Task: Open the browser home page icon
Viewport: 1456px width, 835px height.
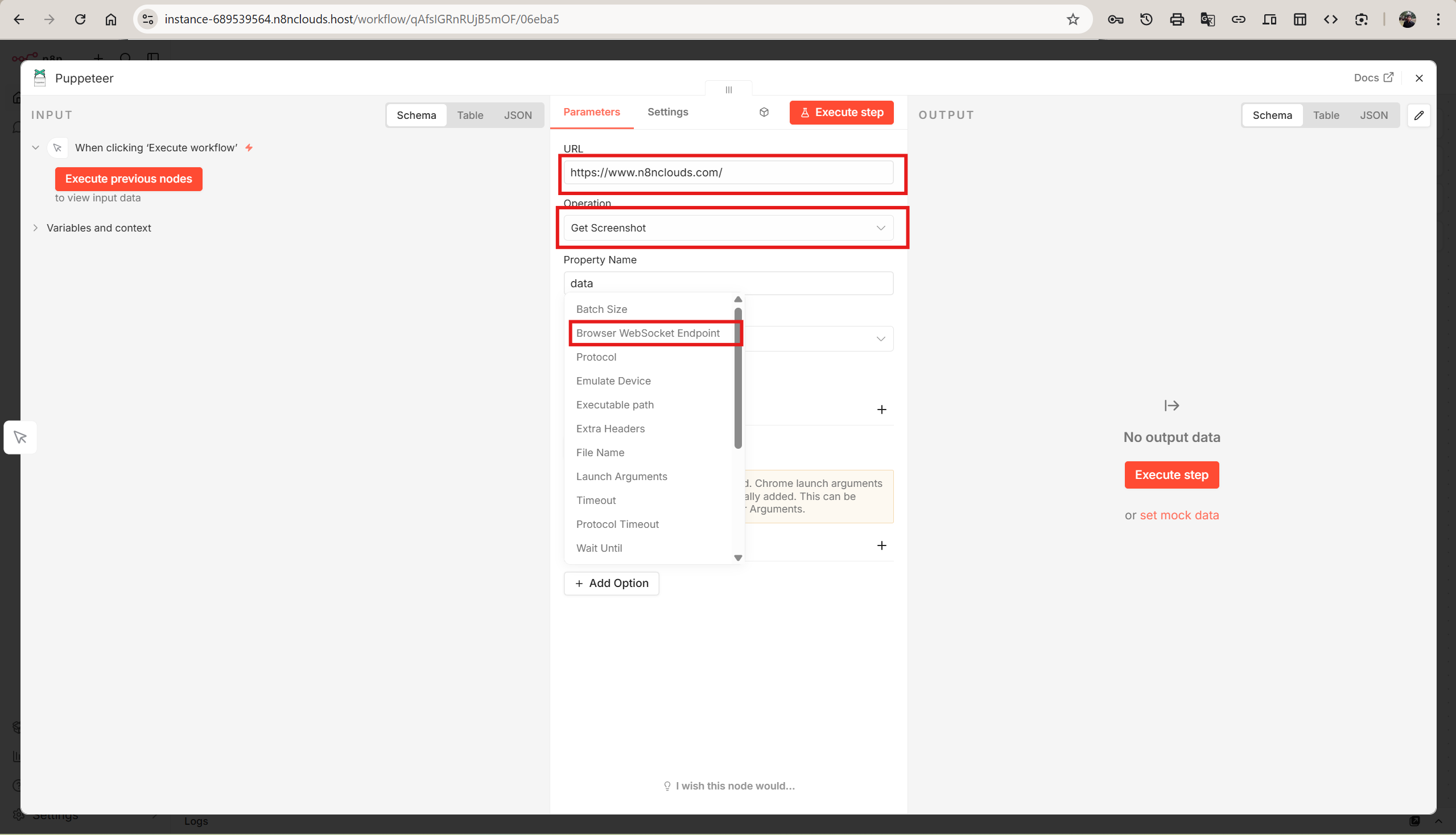Action: pos(111,19)
